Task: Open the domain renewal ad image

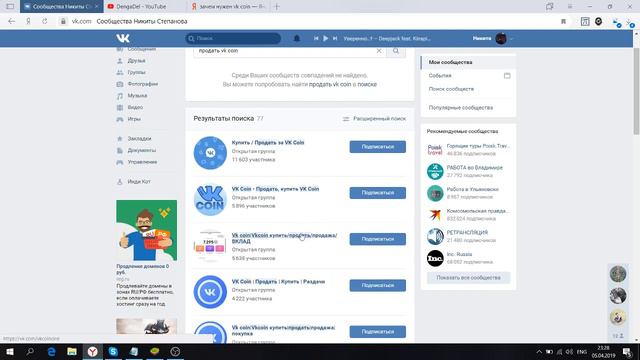Action: (x=147, y=230)
